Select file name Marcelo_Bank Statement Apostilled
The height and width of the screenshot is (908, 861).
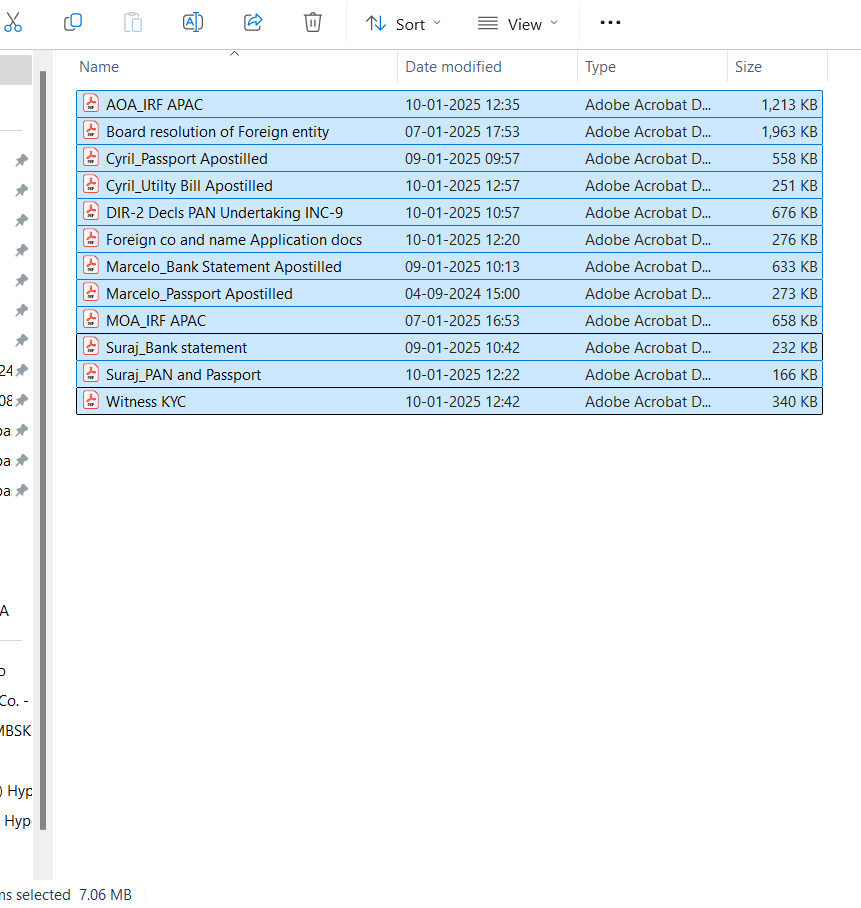224,267
